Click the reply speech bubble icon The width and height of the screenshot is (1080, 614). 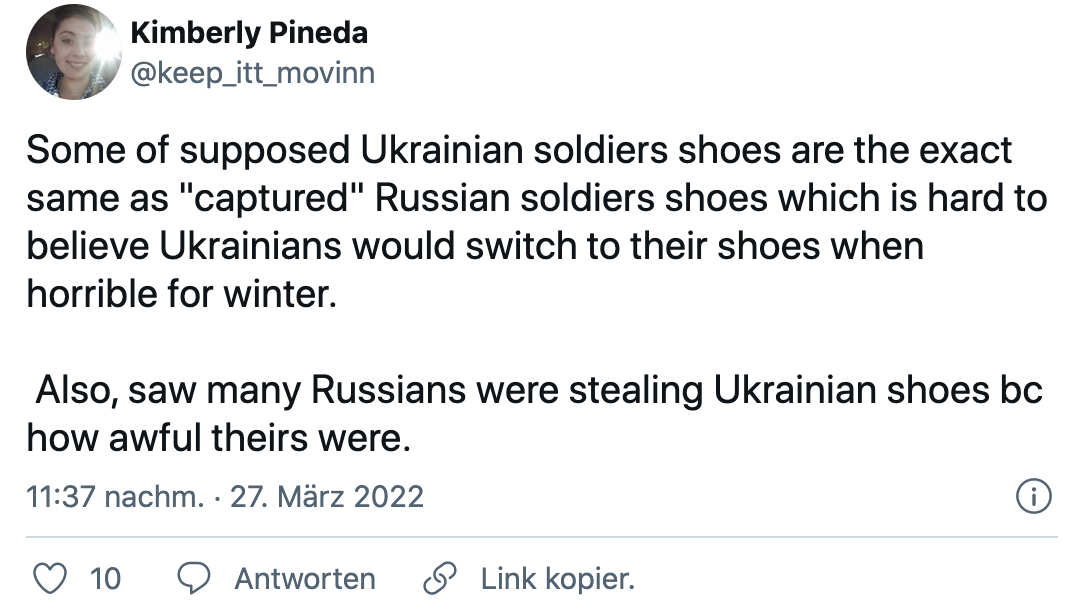[x=194, y=578]
